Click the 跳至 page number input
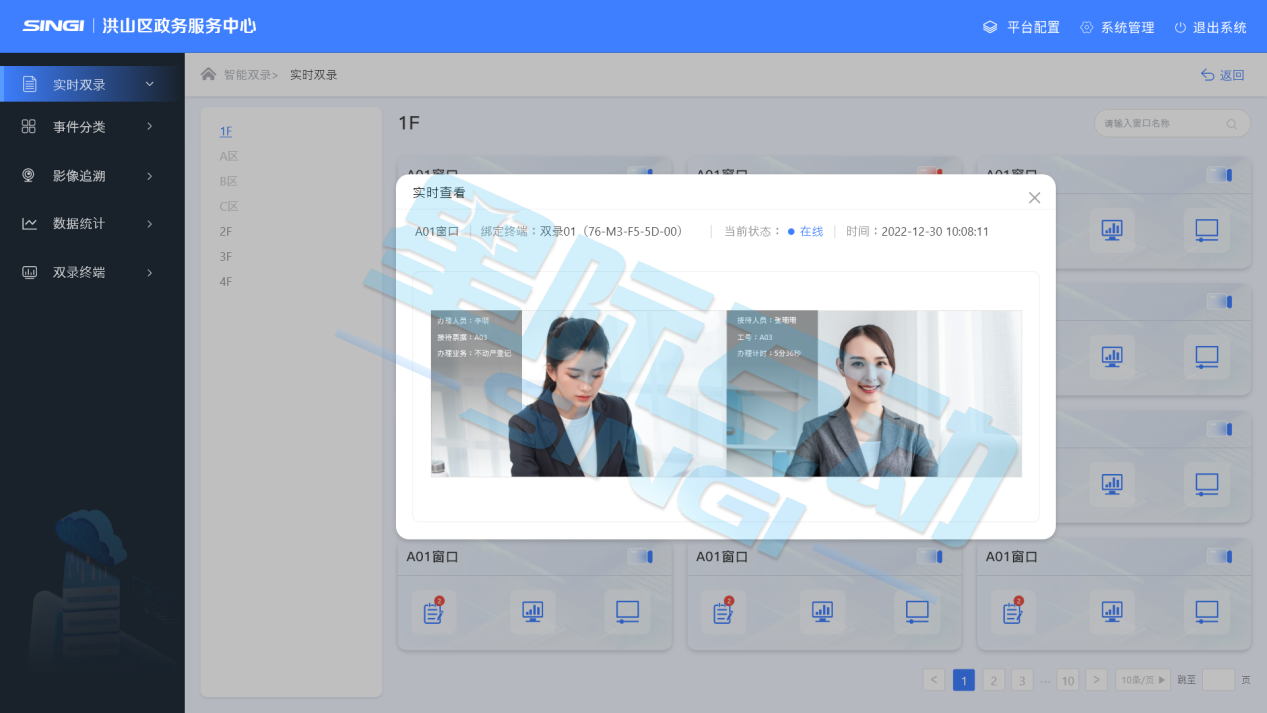The image size is (1267, 713). pos(1219,680)
